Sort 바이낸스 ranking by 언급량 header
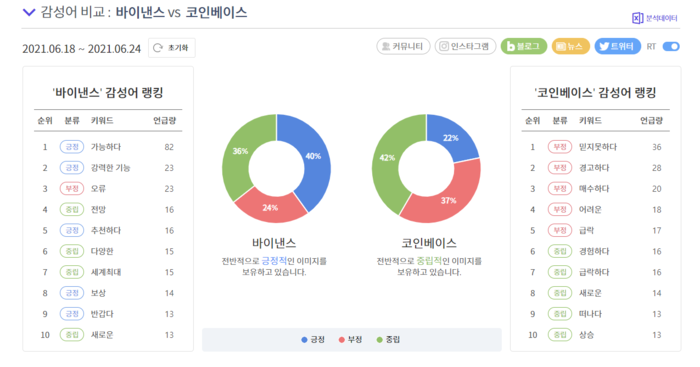Image resolution: width=700 pixels, height=367 pixels. pyautogui.click(x=164, y=121)
